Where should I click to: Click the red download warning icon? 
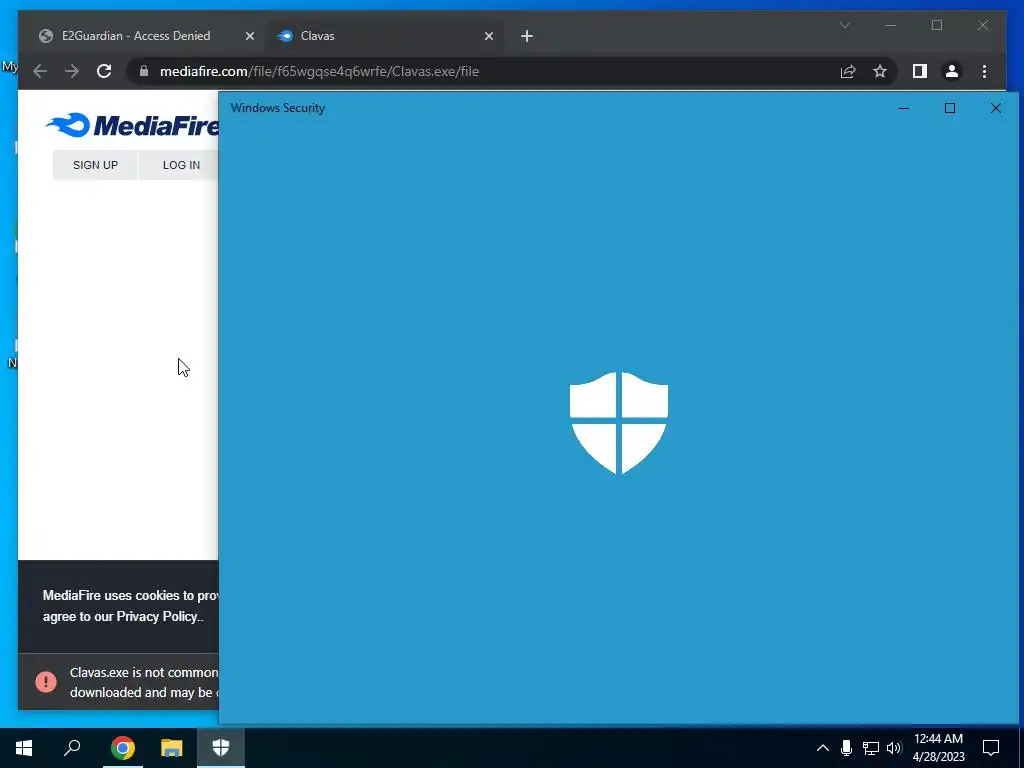[46, 682]
